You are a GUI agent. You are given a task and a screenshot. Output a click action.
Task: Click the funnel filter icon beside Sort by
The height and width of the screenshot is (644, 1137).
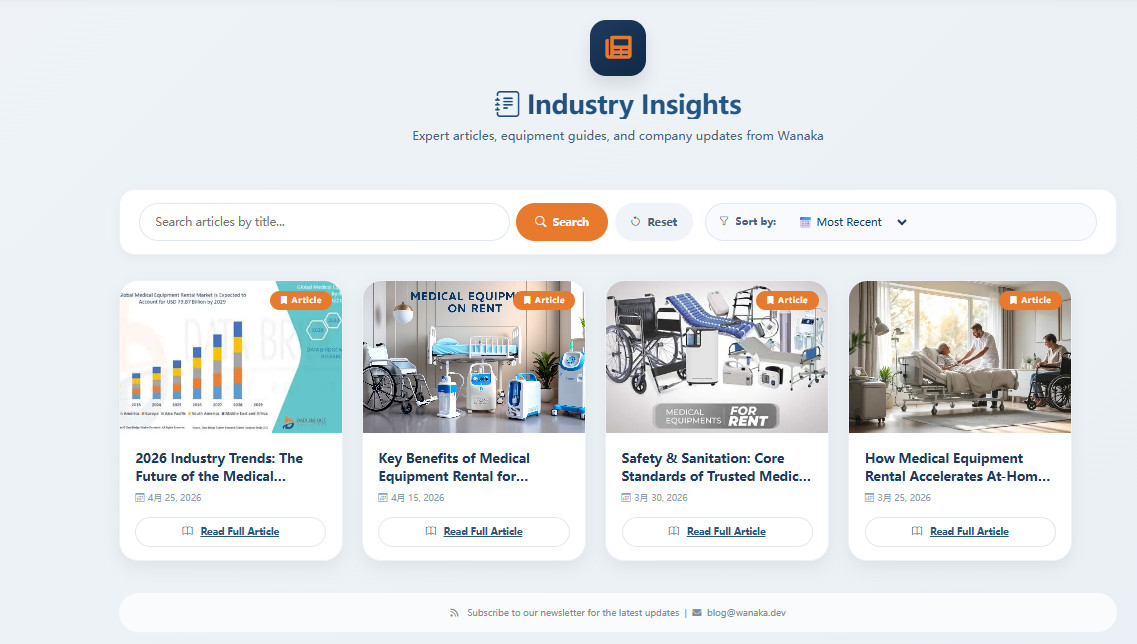(x=724, y=221)
